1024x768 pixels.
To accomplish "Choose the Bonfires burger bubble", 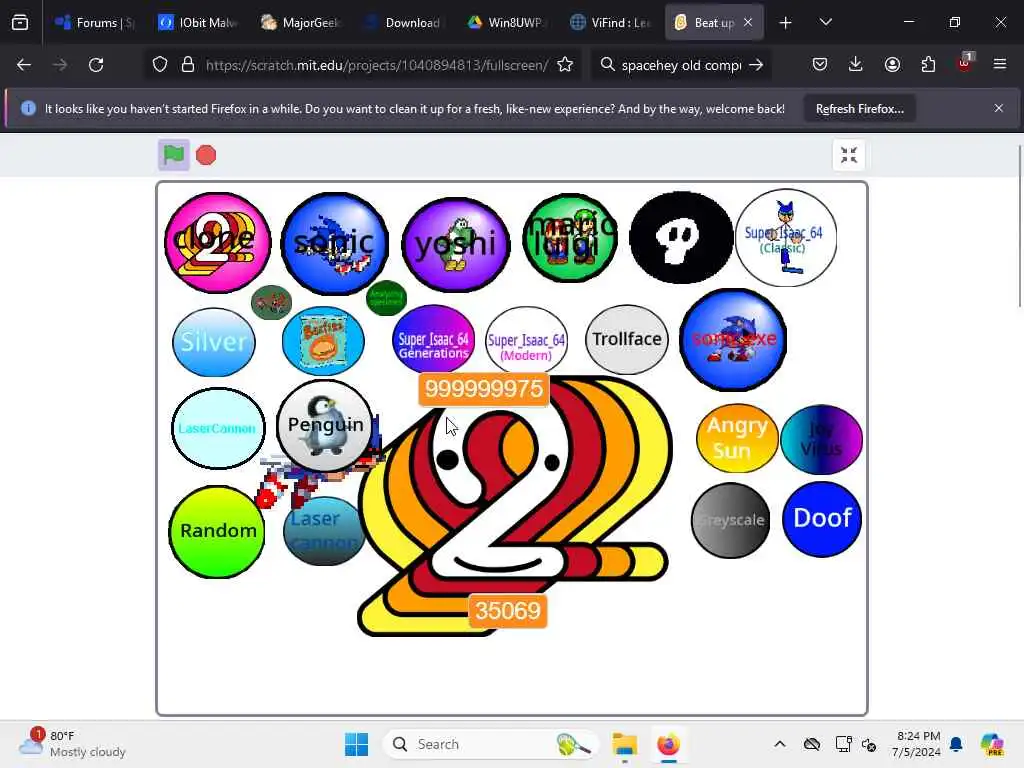I will coord(323,341).
